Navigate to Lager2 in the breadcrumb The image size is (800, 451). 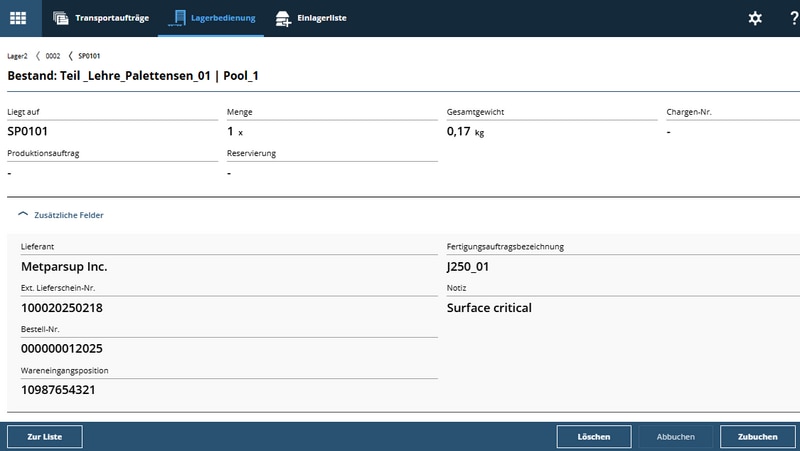18,56
